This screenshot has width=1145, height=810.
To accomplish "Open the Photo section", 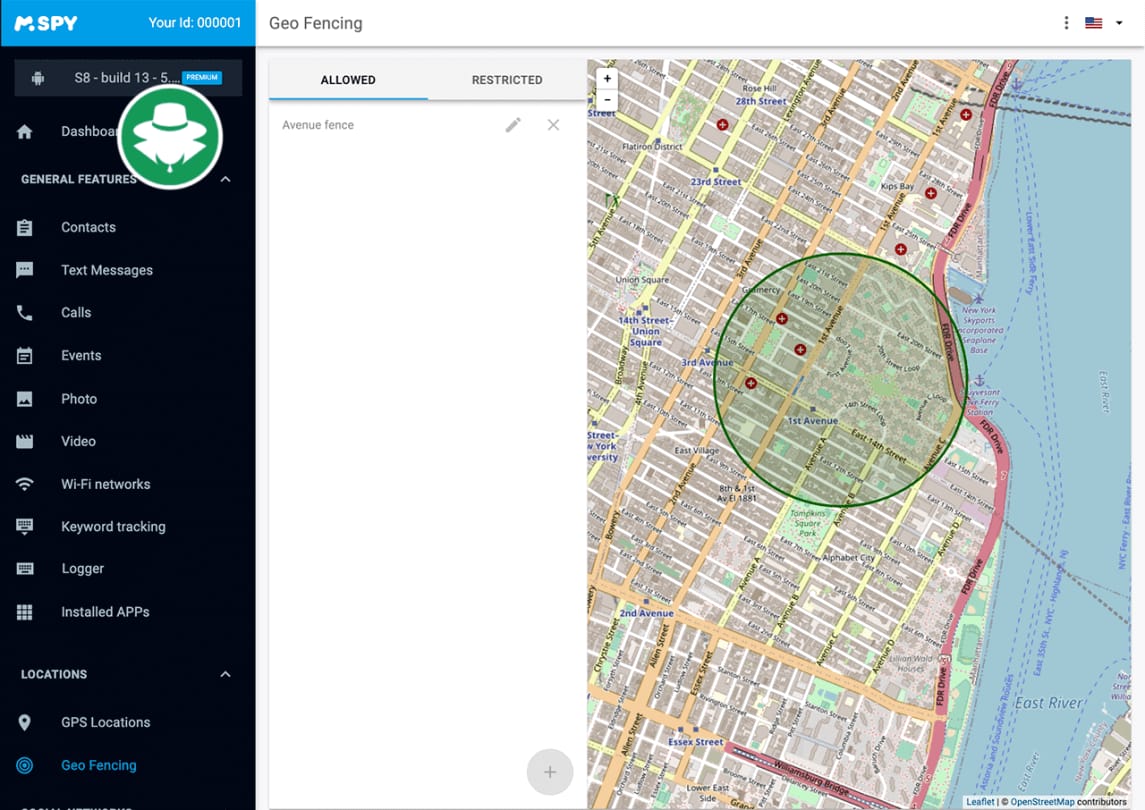I will [x=78, y=398].
